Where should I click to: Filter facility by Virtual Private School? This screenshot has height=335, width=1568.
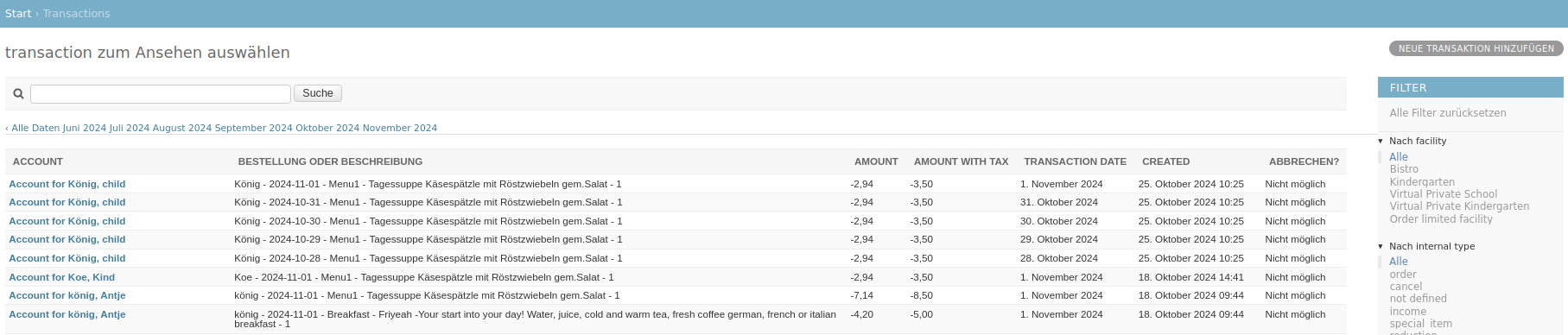(x=1444, y=194)
